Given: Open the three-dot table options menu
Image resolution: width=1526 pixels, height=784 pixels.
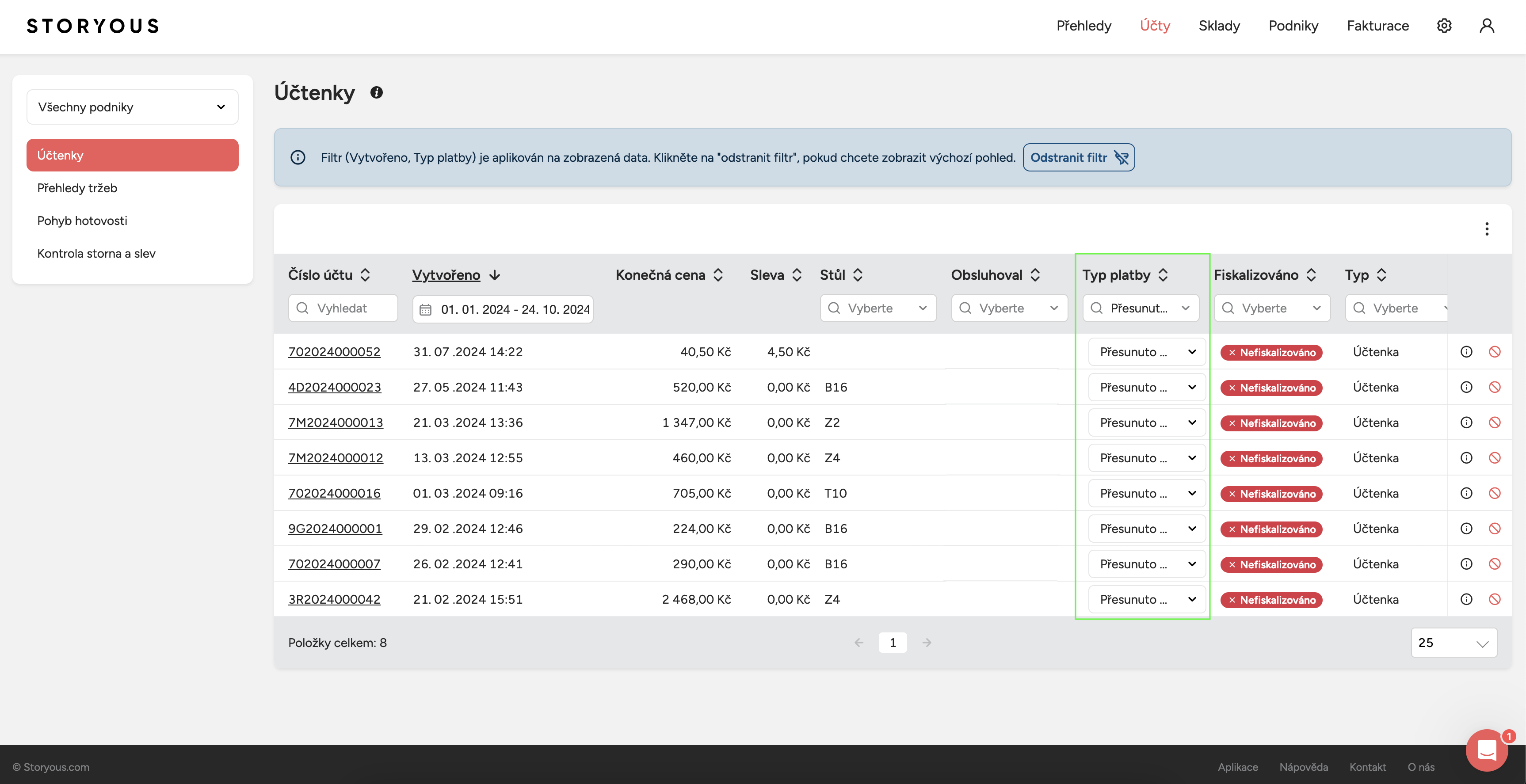Looking at the screenshot, I should 1486,228.
